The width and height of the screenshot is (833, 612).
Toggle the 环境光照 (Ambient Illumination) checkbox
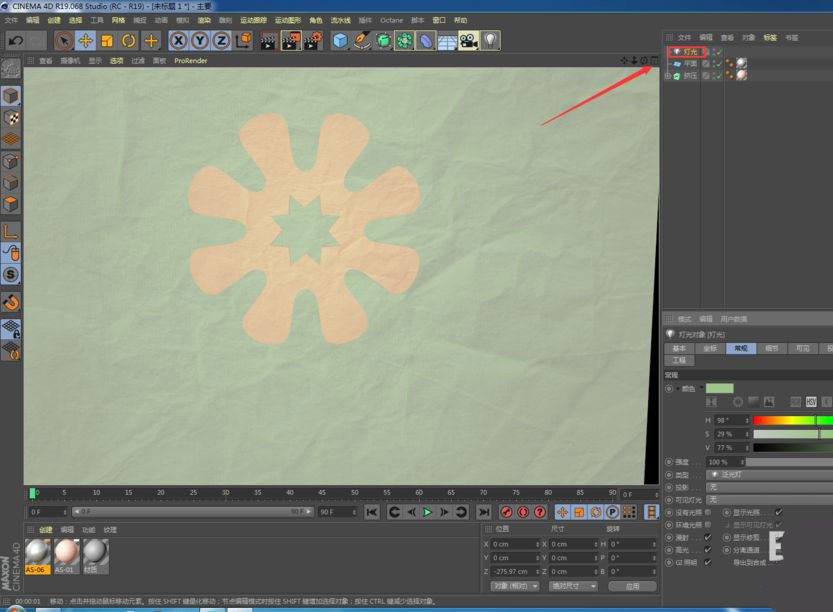(708, 525)
